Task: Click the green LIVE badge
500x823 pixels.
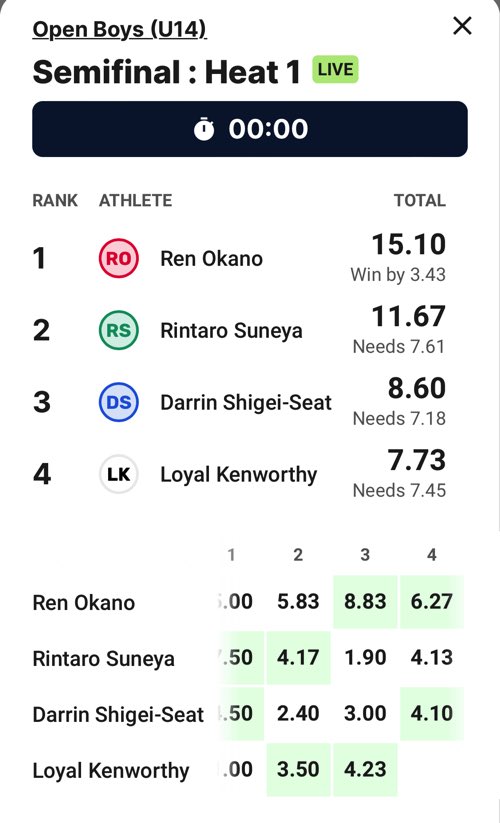Action: [x=335, y=69]
